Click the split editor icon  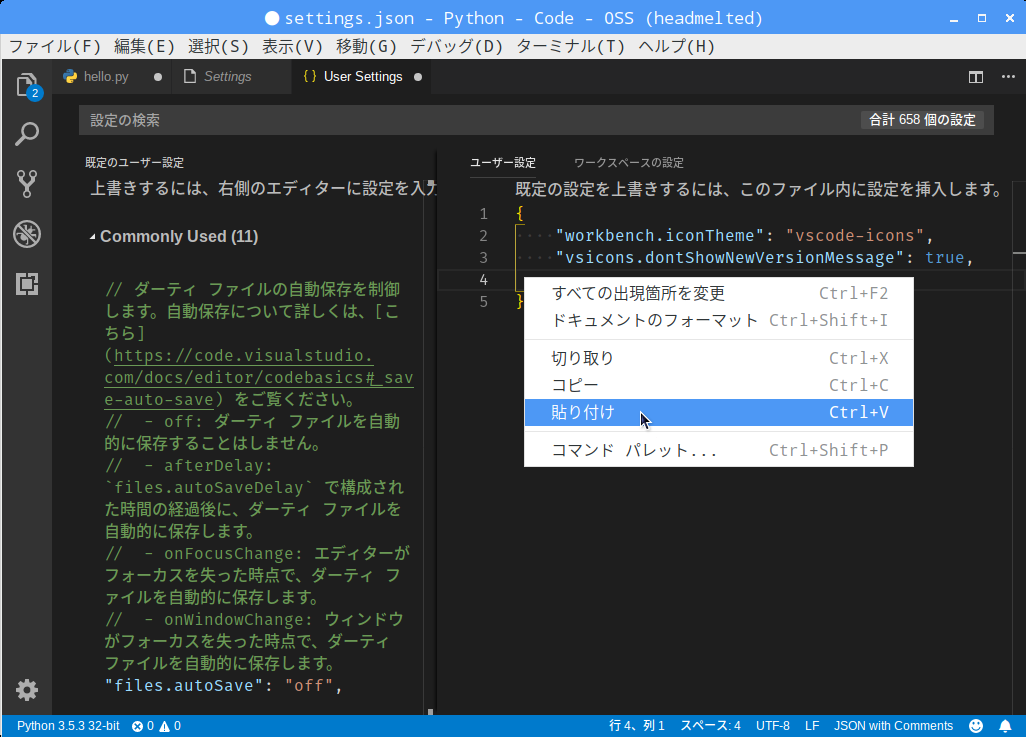point(976,77)
